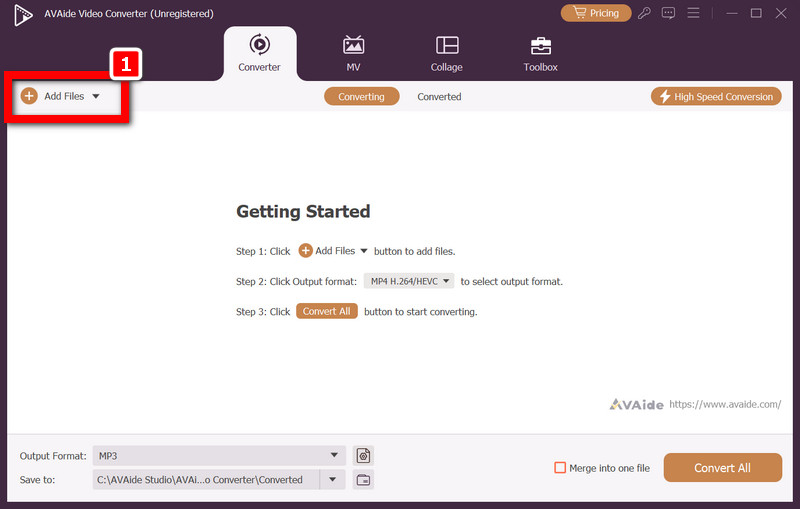Maximize the AVAide window
This screenshot has width=800, height=509.
[756, 13]
